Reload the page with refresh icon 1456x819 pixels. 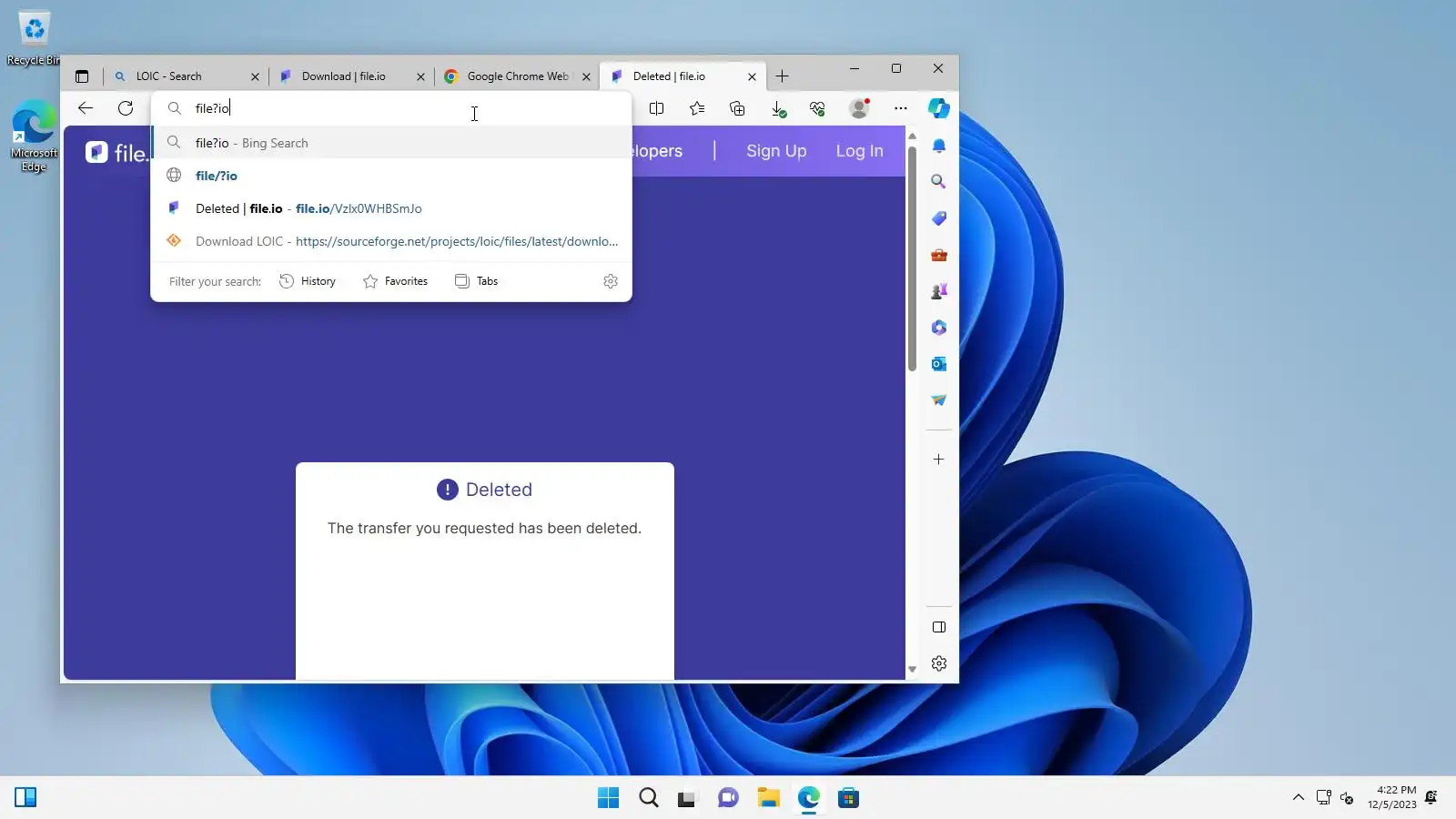point(126,108)
